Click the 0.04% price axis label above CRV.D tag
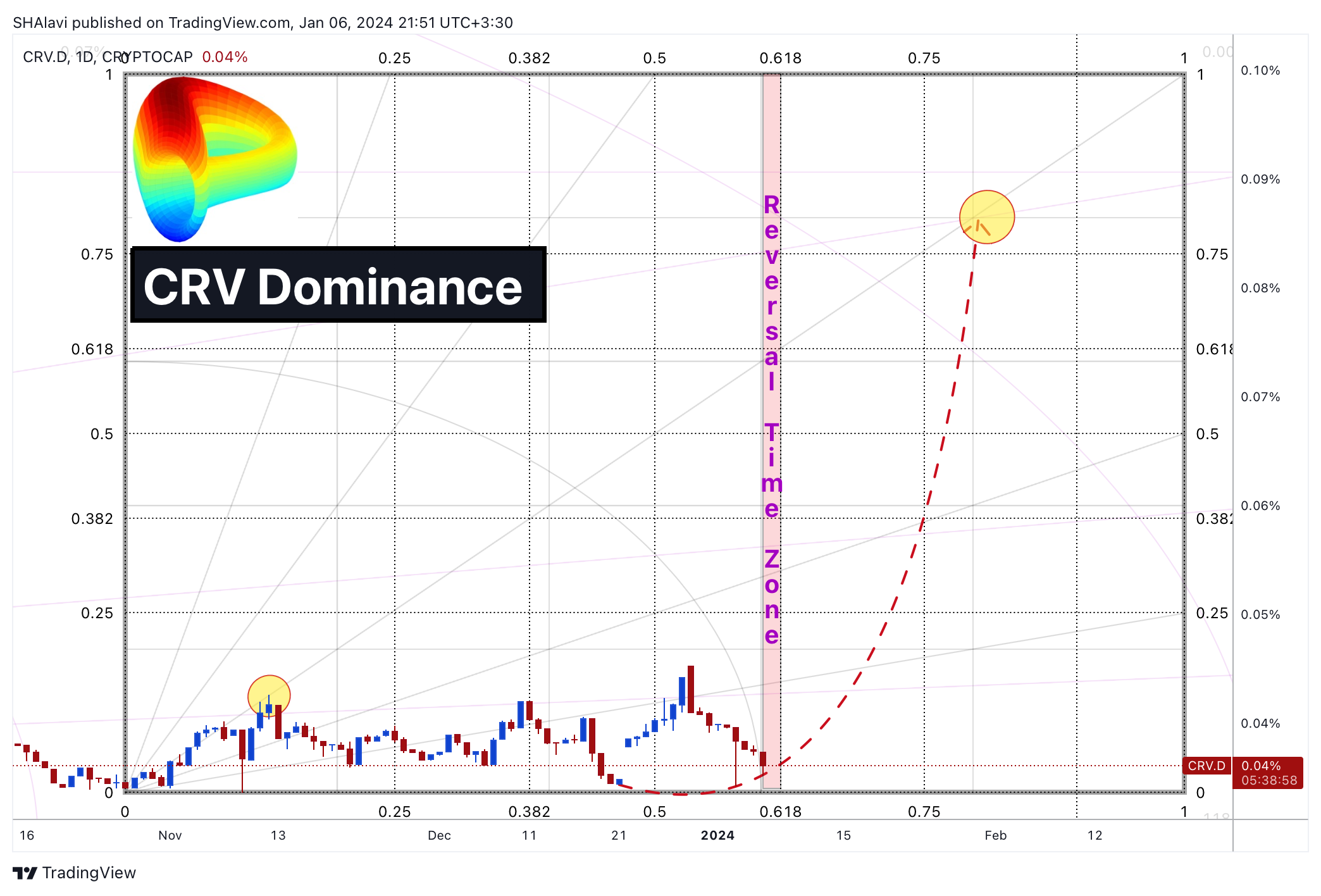This screenshot has height=896, width=1321. (x=1260, y=723)
